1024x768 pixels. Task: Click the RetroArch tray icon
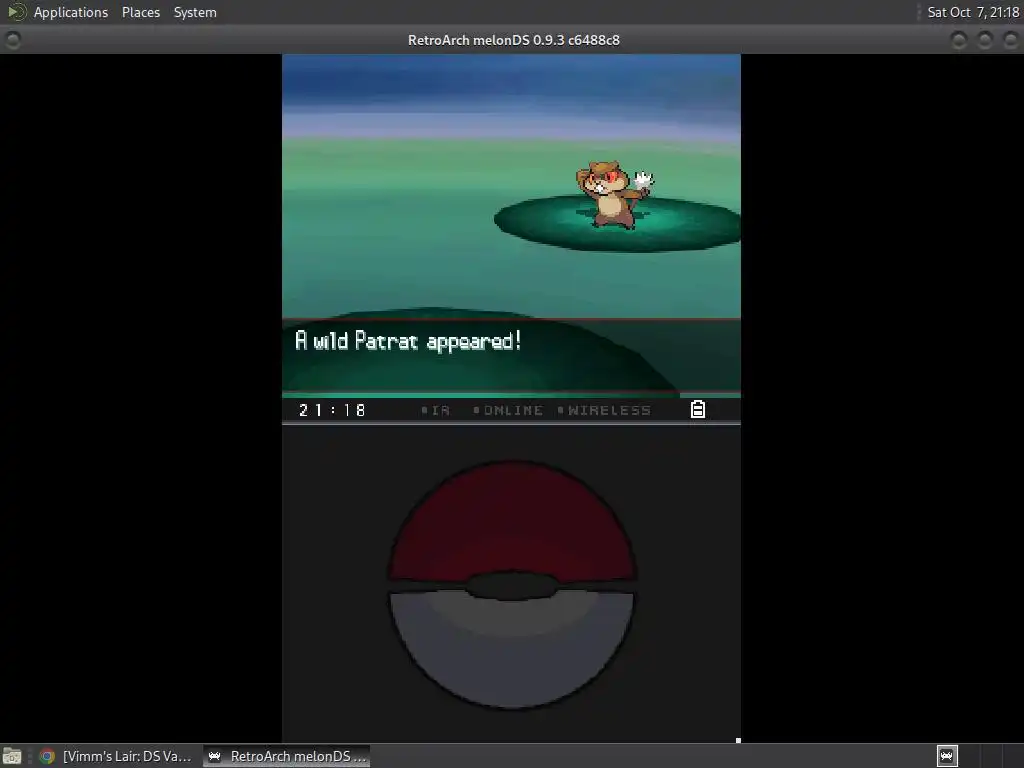coord(947,756)
